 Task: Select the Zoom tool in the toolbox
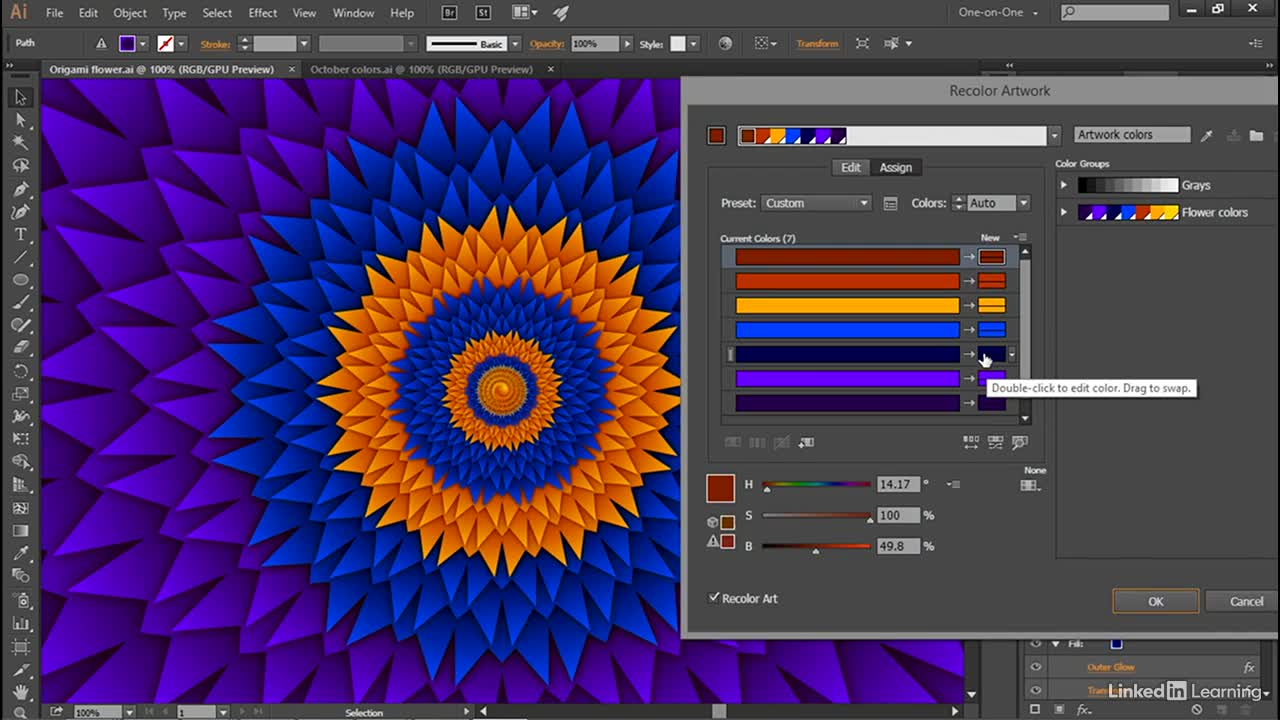[x=20, y=712]
